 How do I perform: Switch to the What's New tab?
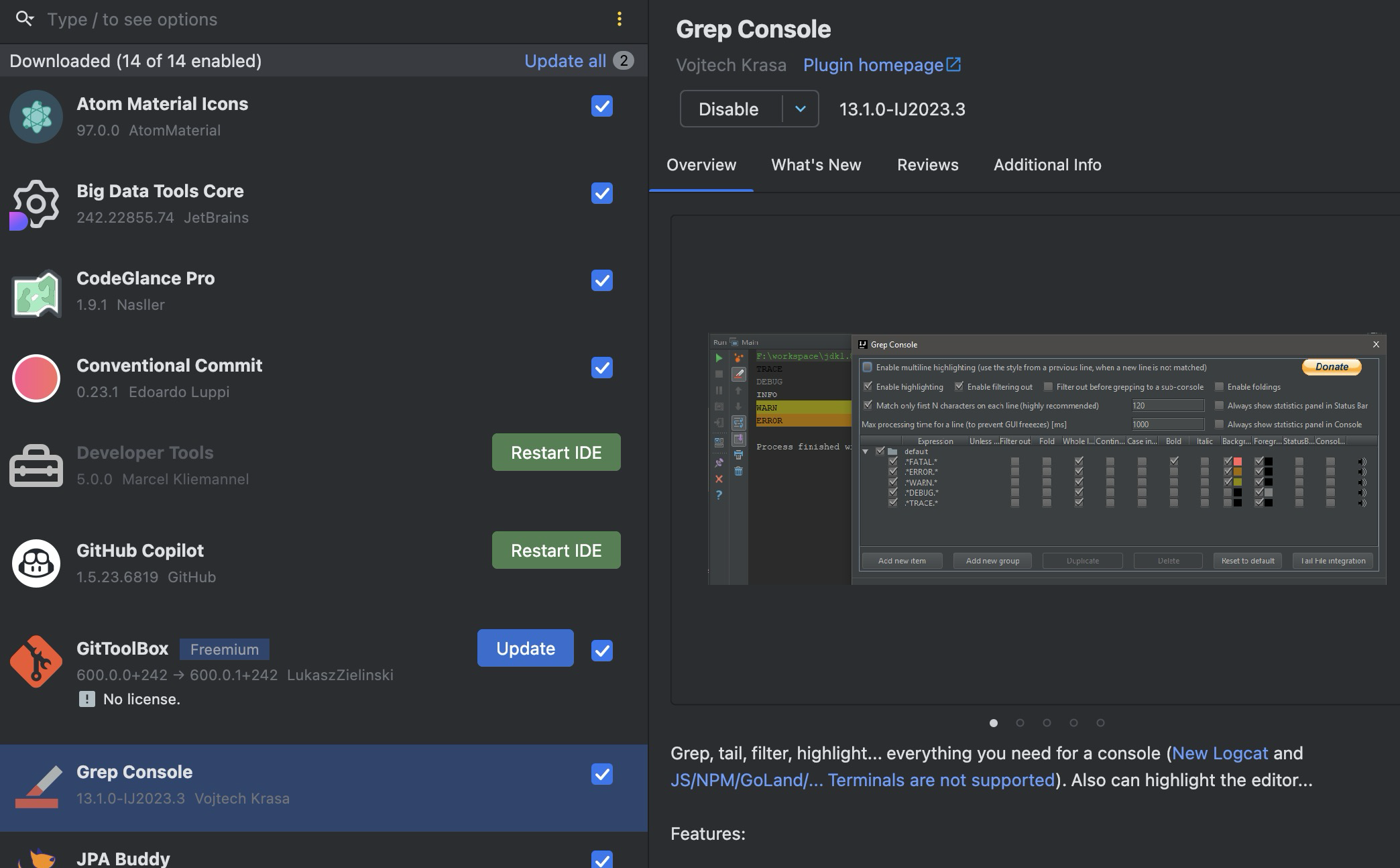point(815,165)
